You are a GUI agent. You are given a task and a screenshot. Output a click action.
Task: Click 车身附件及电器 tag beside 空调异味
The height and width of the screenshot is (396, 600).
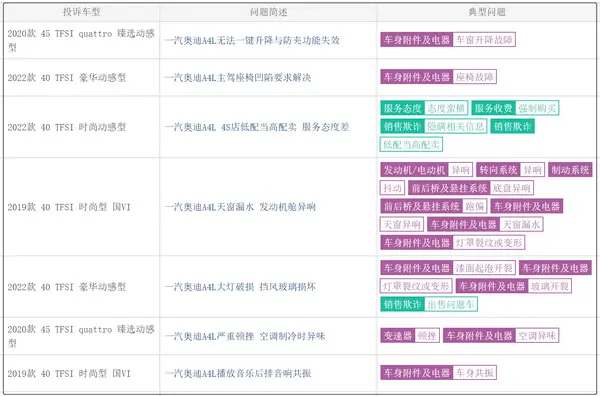click(x=479, y=336)
